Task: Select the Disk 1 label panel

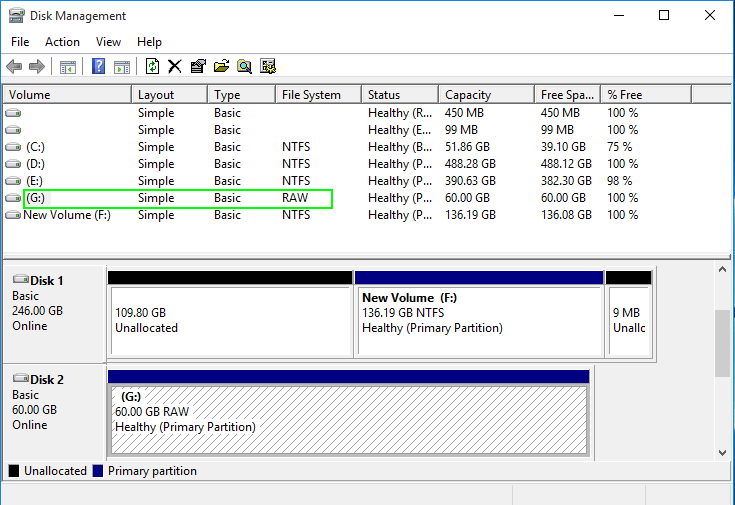Action: tap(55, 314)
